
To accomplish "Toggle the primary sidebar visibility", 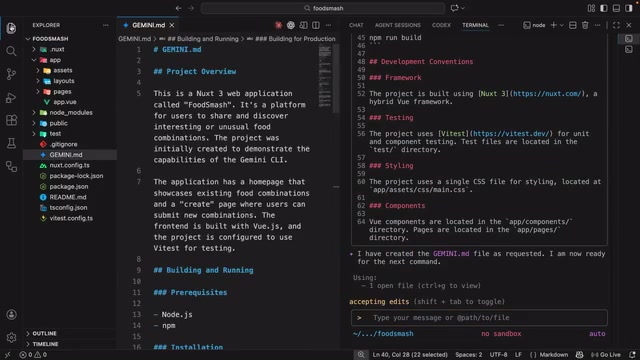I will [x=604, y=8].
